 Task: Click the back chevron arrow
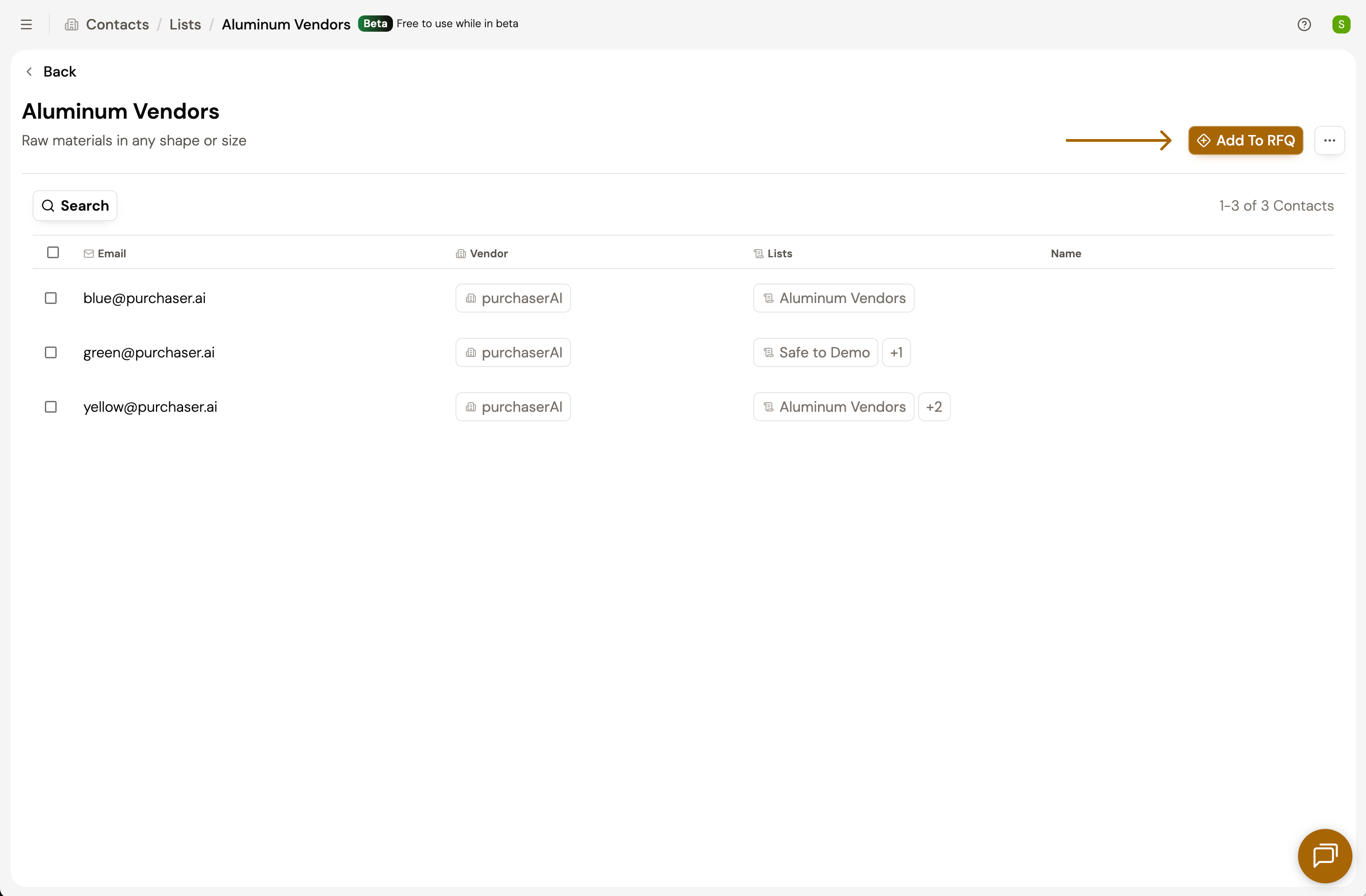coord(29,71)
